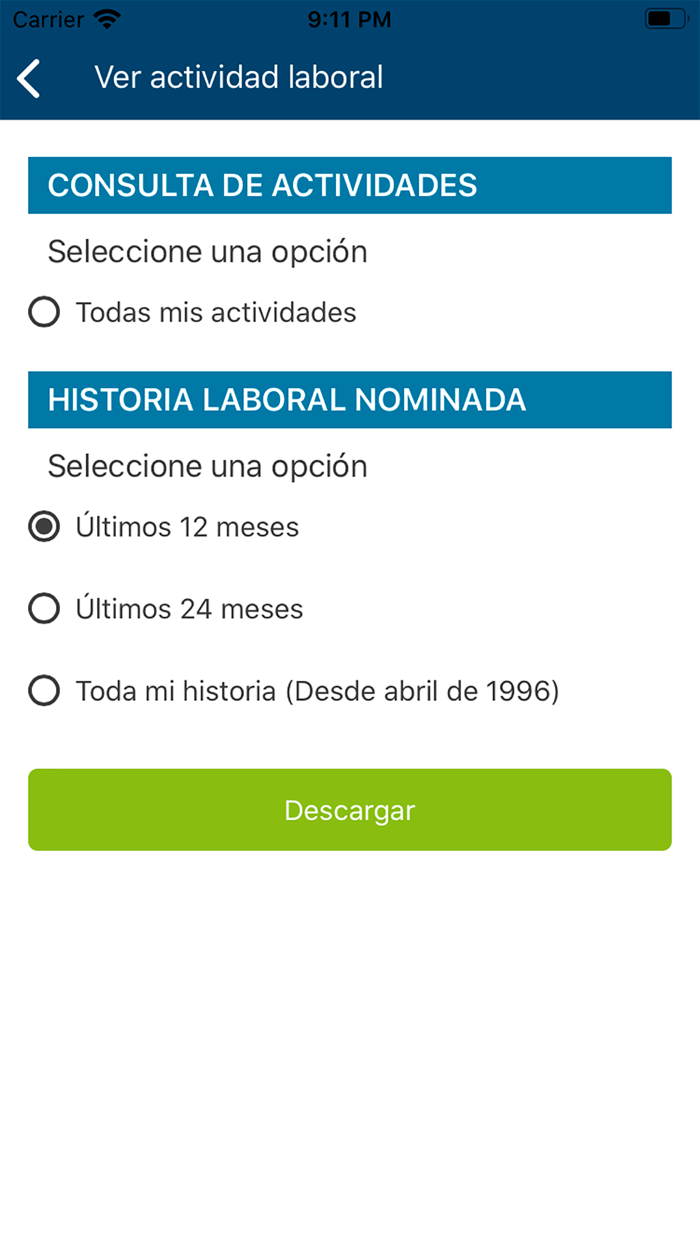The height and width of the screenshot is (1244, 700).
Task: Select the Todas mis actividades option
Action: point(215,312)
